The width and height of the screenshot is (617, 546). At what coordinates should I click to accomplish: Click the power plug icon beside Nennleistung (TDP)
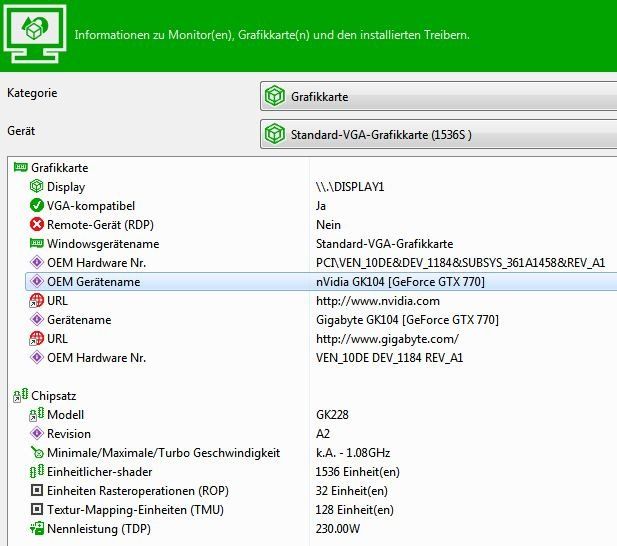point(37,528)
